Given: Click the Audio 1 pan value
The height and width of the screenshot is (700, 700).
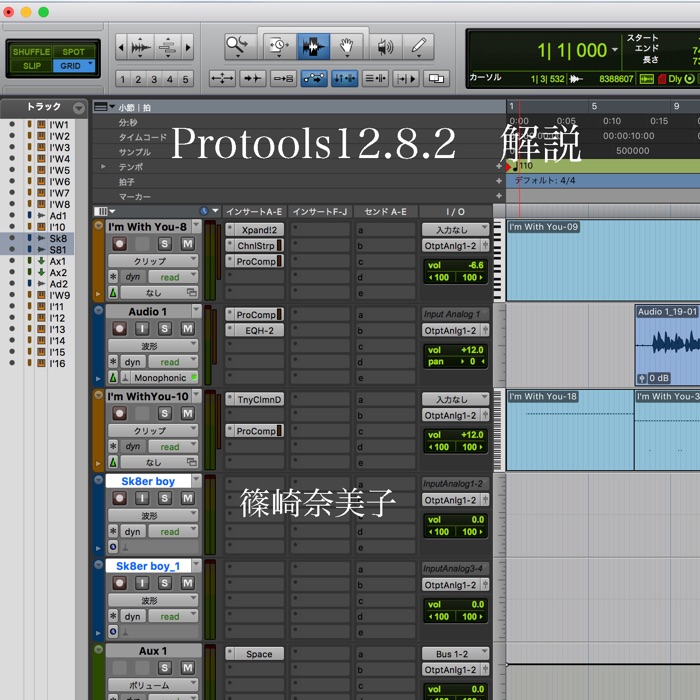Looking at the screenshot, I should 472,362.
